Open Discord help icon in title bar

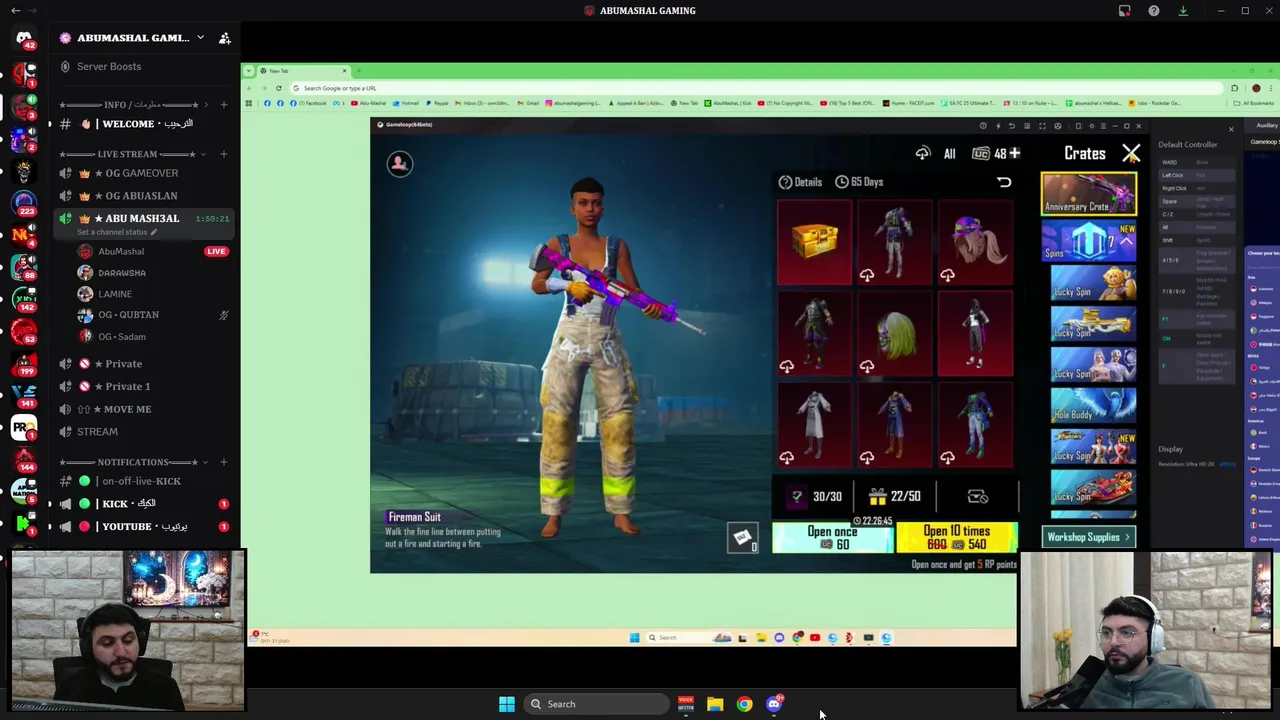(x=1154, y=11)
